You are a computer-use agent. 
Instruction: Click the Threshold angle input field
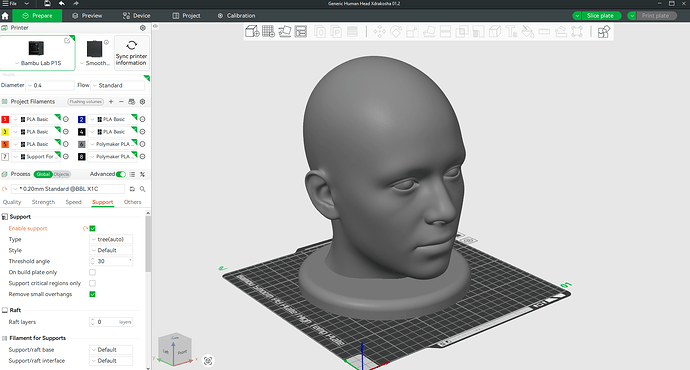coord(111,261)
